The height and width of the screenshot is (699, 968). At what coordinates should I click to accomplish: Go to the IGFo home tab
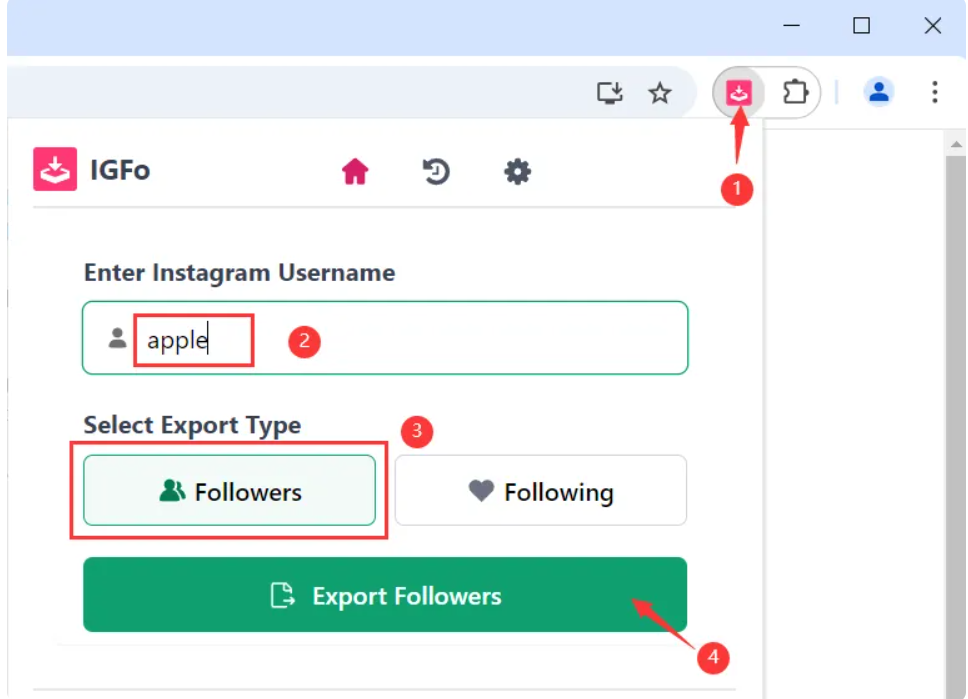point(355,171)
